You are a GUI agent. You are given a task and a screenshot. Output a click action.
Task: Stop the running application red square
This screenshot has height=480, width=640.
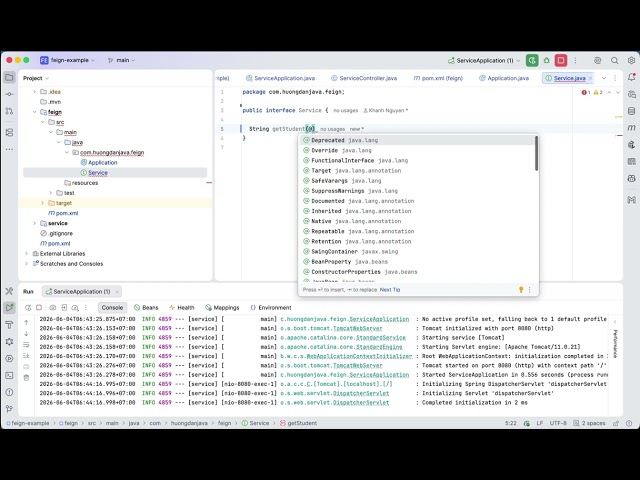[x=561, y=60]
